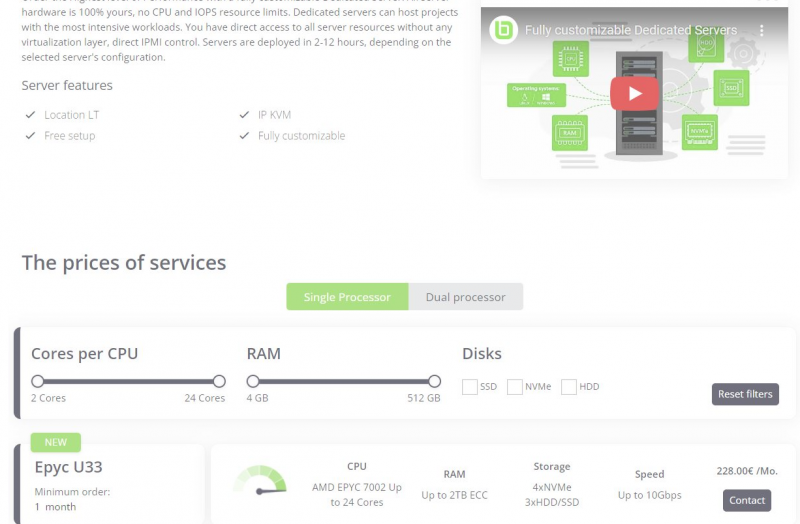Image resolution: width=800 pixels, height=524 pixels.
Task: Tick the NVMe disk filter checkbox
Action: (x=514, y=387)
